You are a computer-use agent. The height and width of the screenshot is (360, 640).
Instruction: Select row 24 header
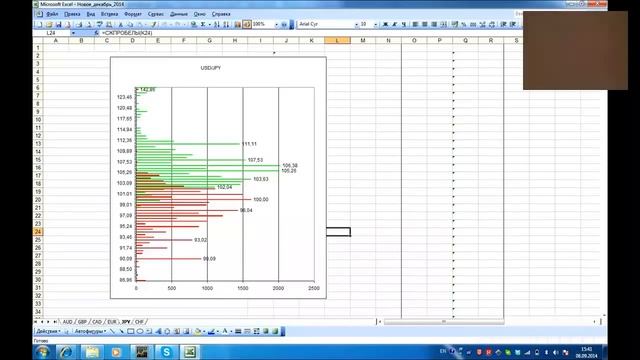[x=38, y=231]
